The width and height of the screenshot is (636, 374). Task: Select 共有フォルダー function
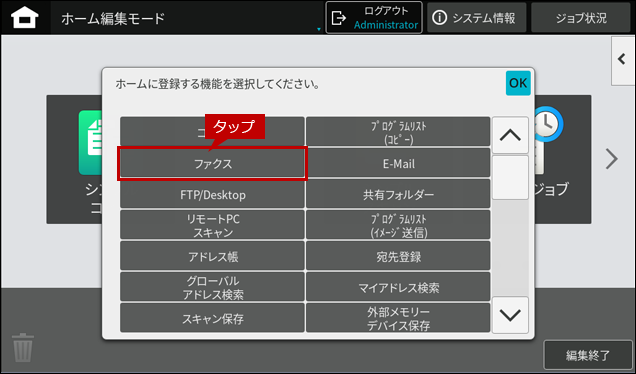click(x=398, y=195)
